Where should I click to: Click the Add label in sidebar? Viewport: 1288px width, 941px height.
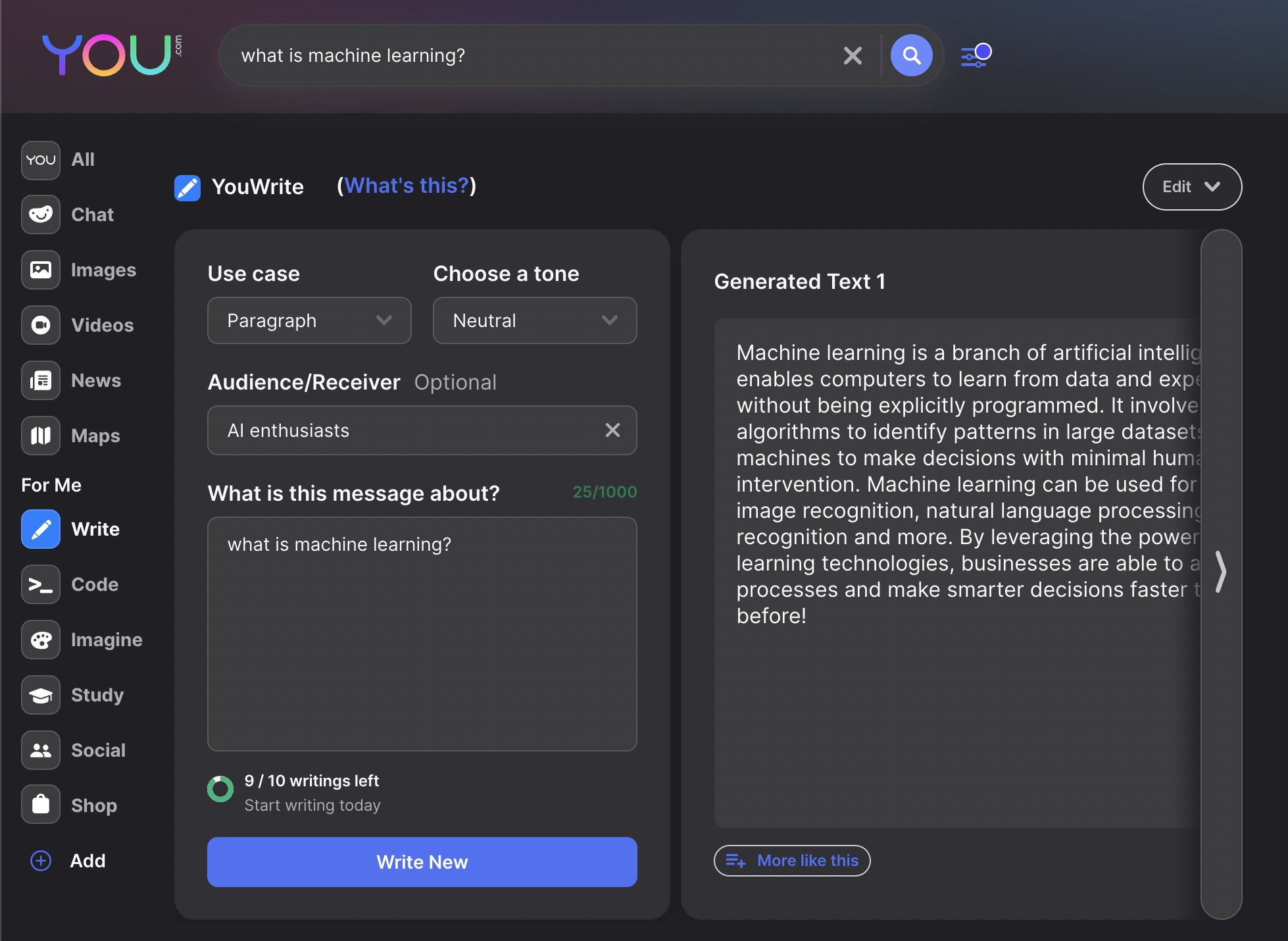click(87, 861)
